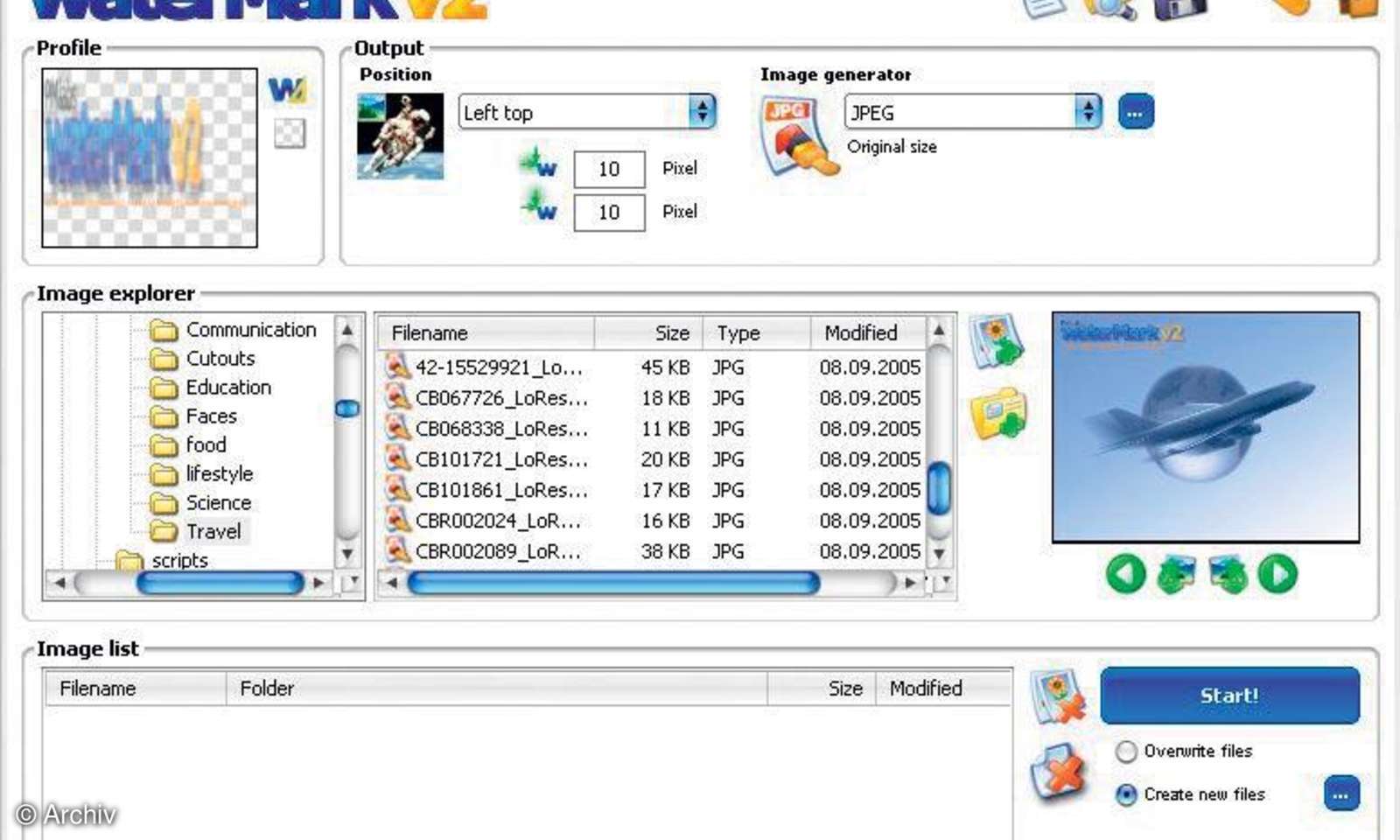Click the first Pixel offset input field

609,169
